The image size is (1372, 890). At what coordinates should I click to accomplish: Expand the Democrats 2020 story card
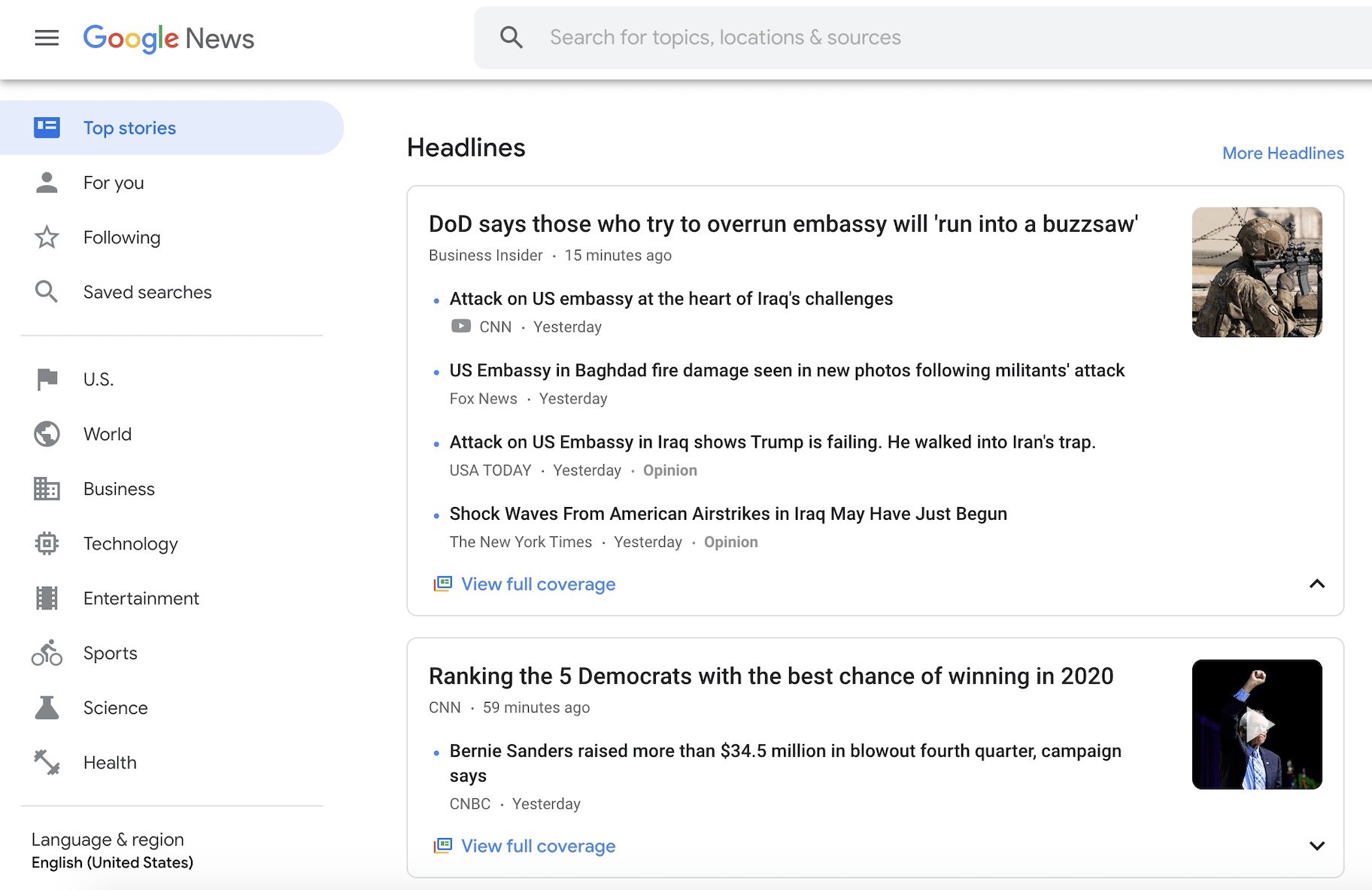coord(1316,846)
